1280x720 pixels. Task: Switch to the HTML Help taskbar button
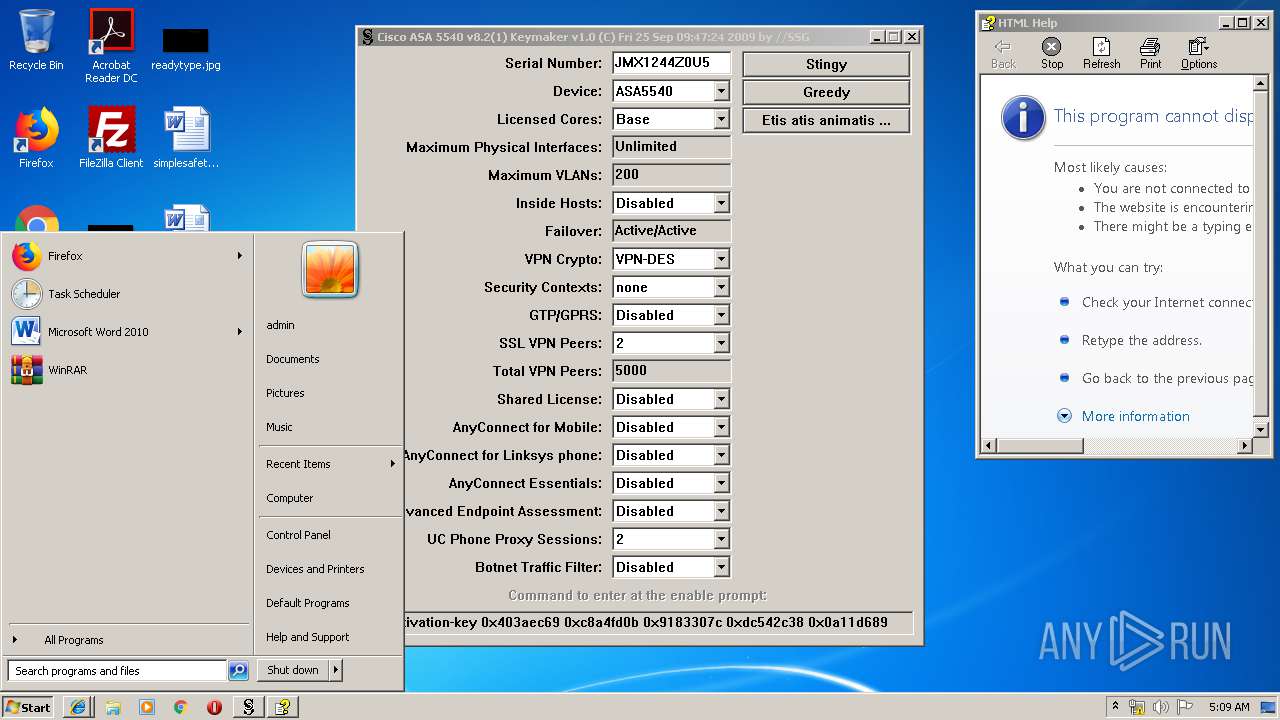coord(283,707)
